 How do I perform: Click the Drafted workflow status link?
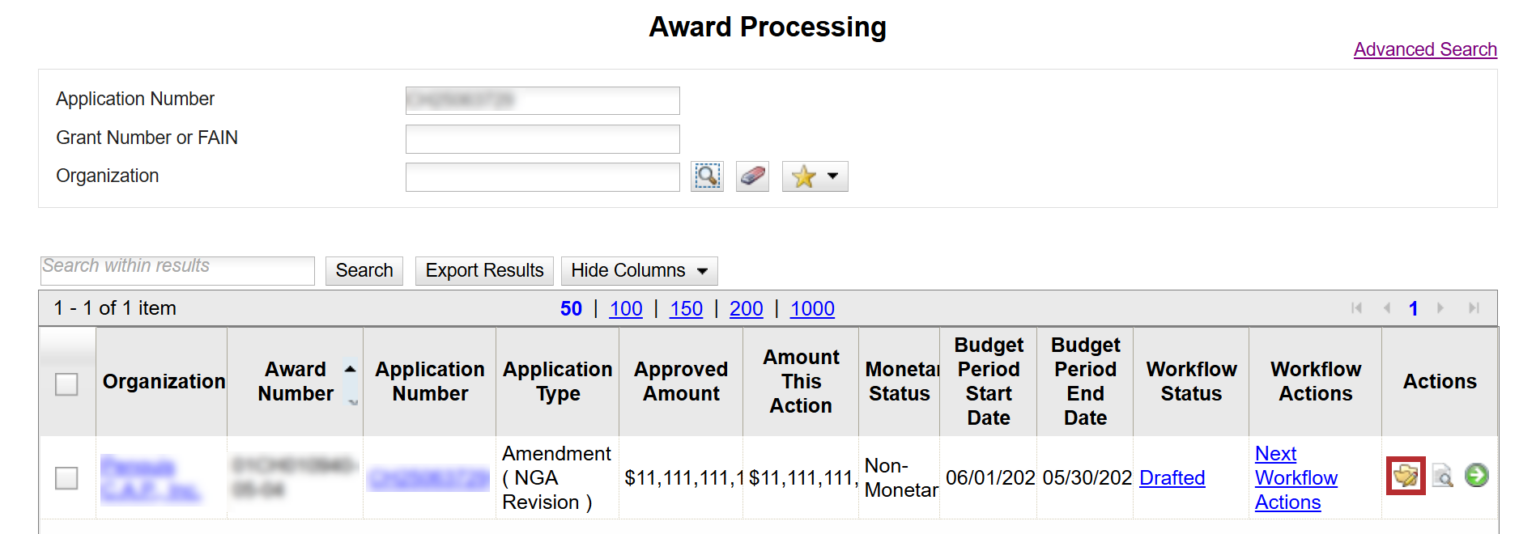pos(1172,478)
